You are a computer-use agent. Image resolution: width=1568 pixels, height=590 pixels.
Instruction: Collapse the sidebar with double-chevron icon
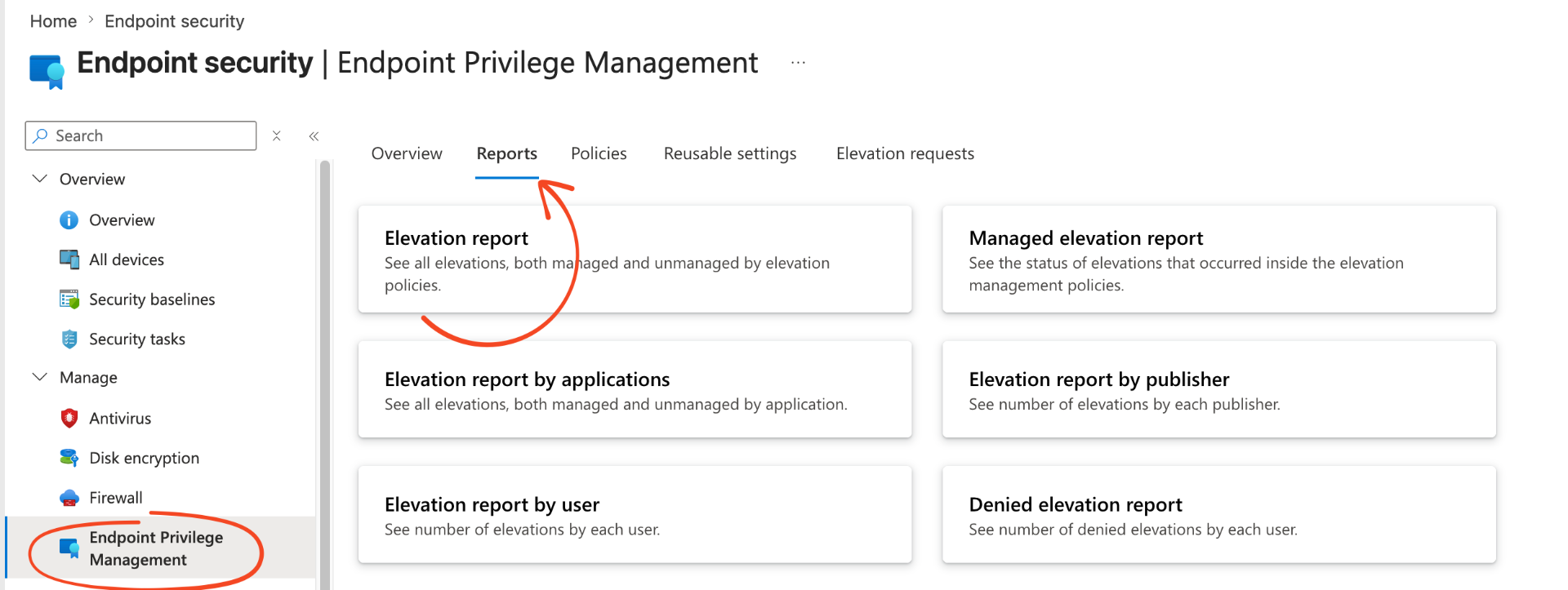(314, 136)
